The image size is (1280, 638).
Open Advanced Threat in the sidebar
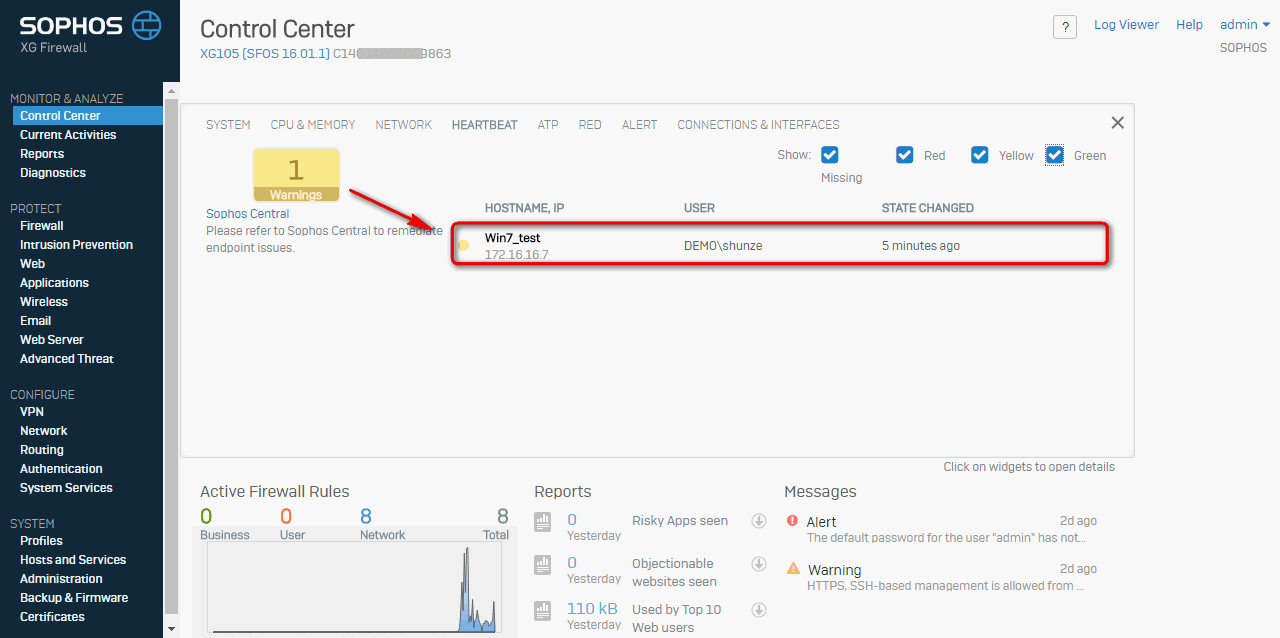67,359
